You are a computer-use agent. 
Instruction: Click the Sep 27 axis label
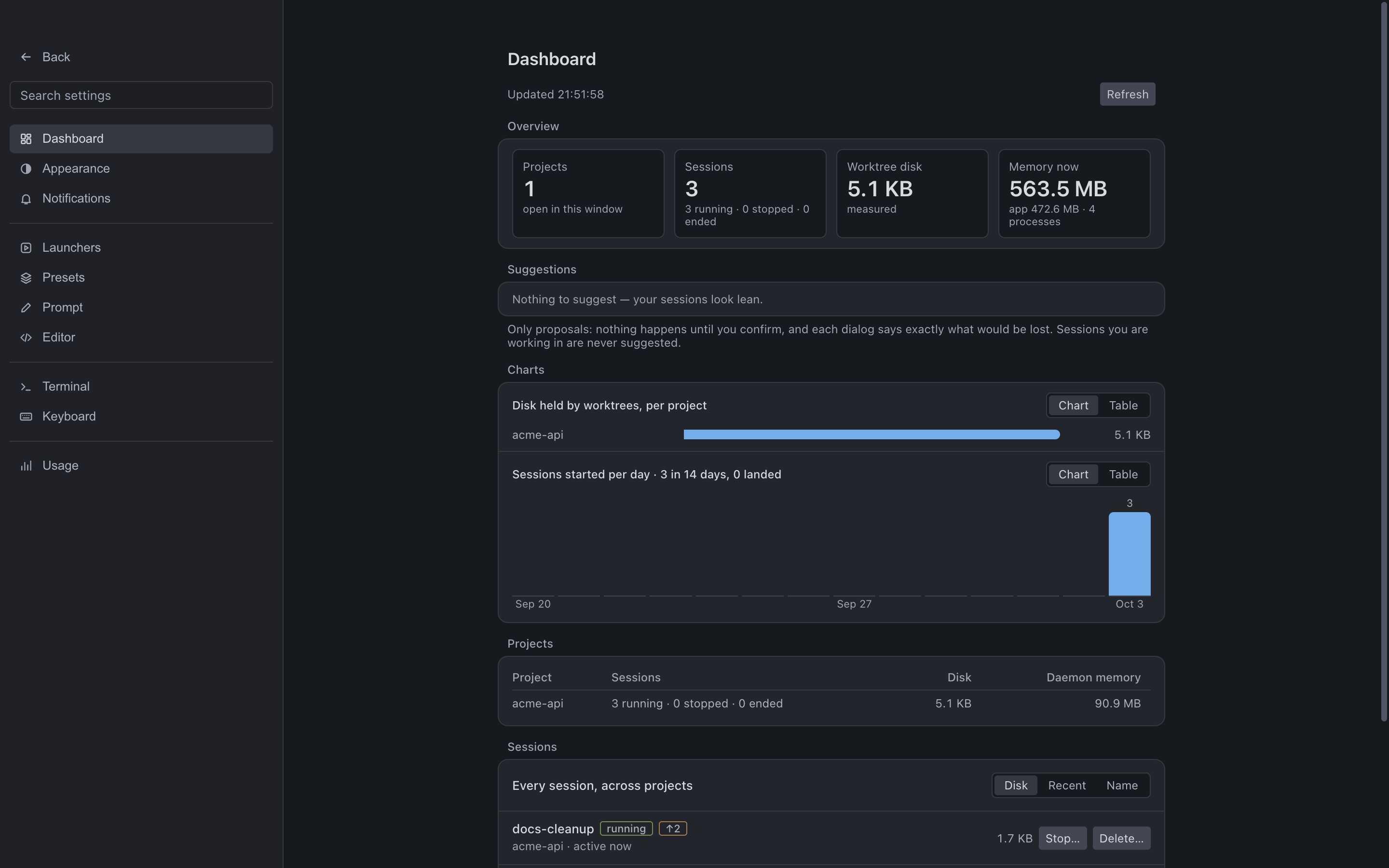[x=854, y=604]
